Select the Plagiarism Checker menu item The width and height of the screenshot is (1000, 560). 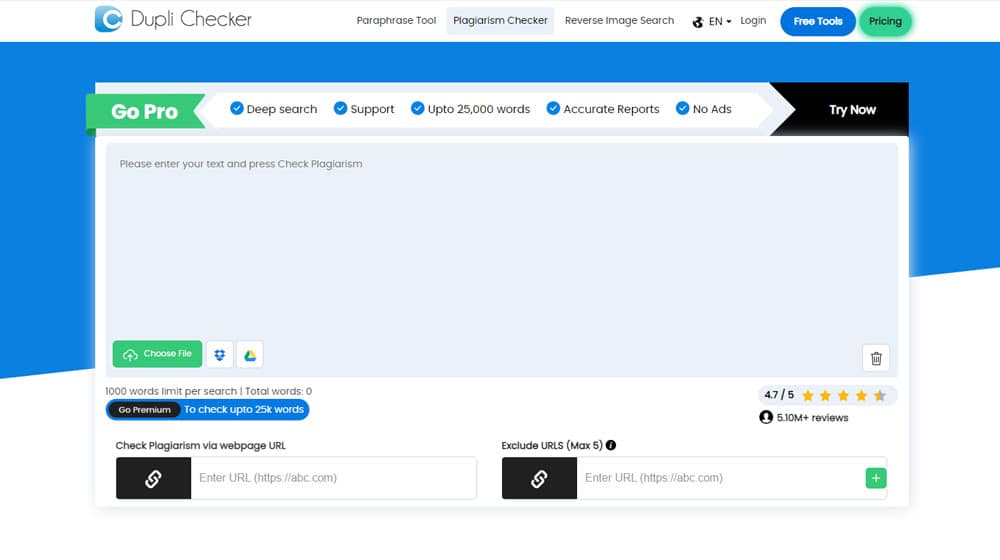500,20
